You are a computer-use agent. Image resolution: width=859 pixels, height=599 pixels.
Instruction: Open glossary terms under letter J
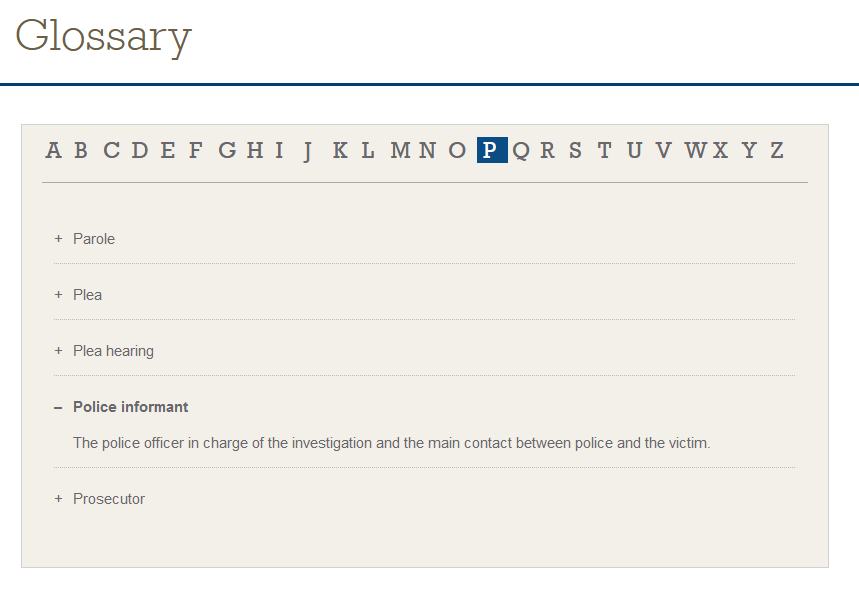click(x=308, y=150)
